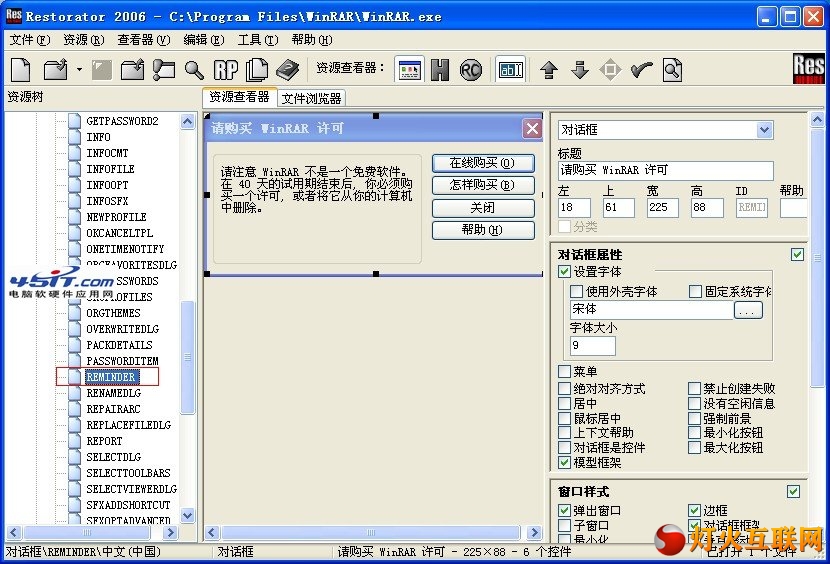The image size is (830, 564).
Task: Enable 绝对对齐方式 checkbox
Action: coord(564,388)
